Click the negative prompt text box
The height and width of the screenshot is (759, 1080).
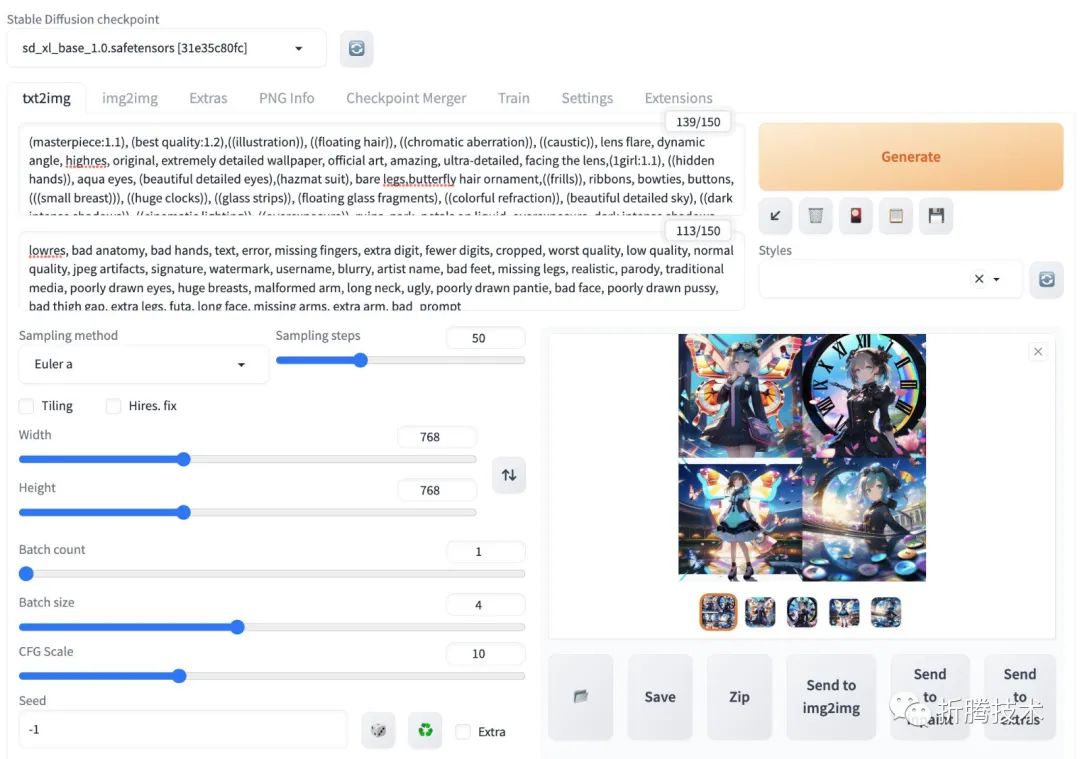pyautogui.click(x=382, y=272)
